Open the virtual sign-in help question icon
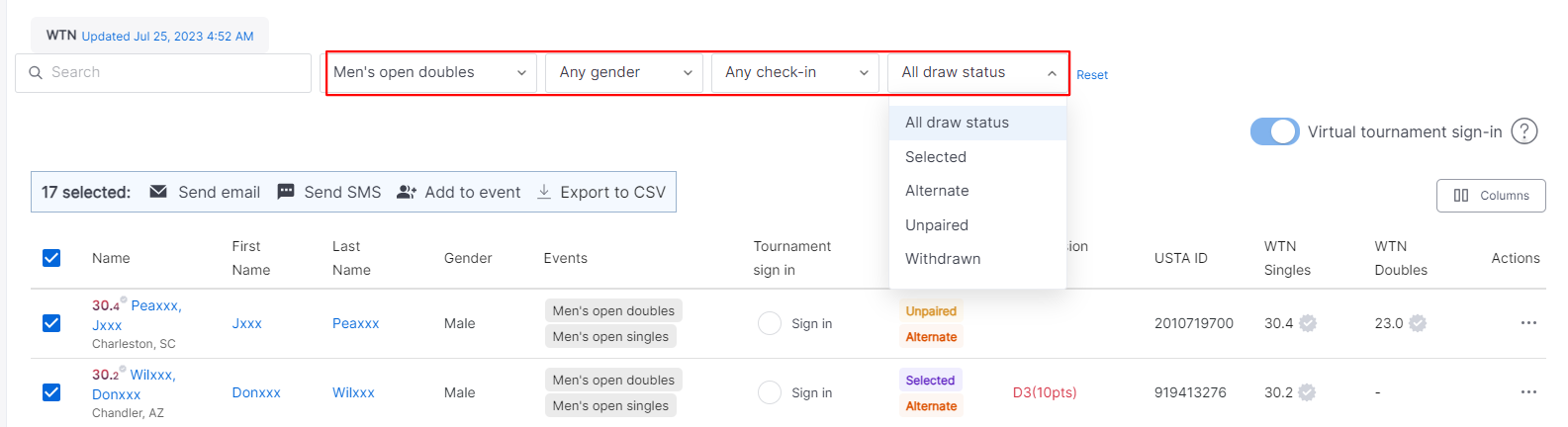 pyautogui.click(x=1524, y=131)
